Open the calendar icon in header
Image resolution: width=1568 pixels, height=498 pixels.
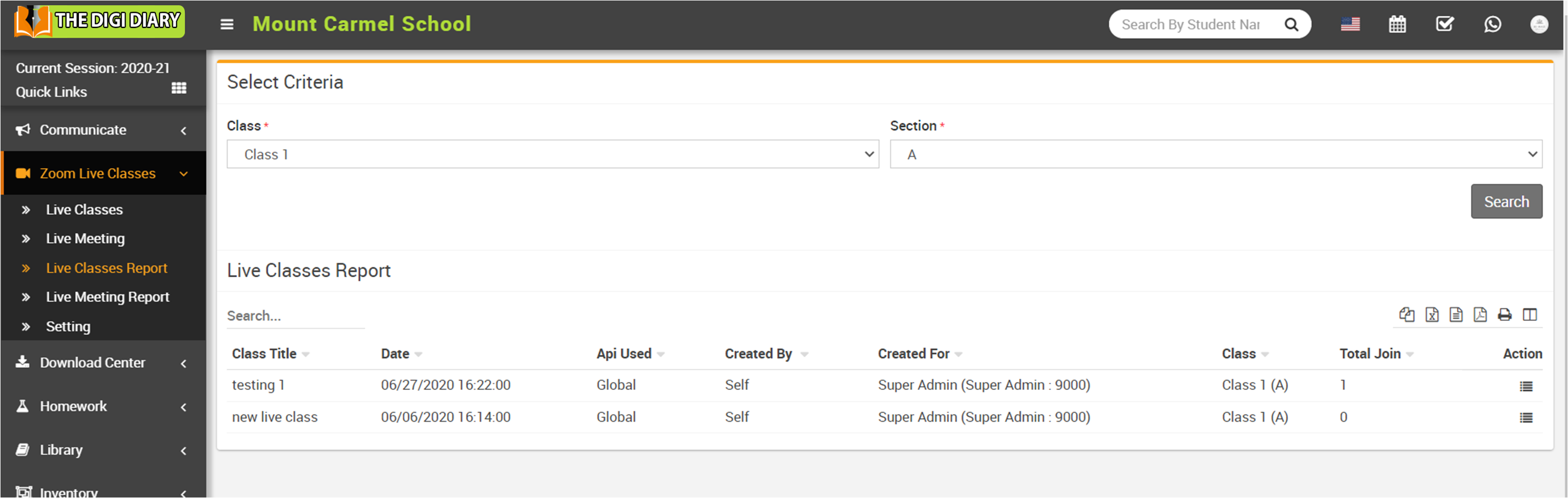click(x=1397, y=24)
